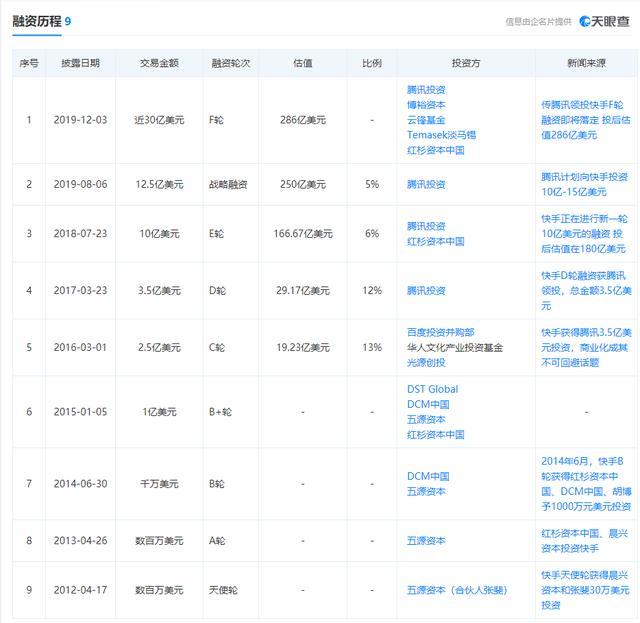Screen dimensions: 640x623
Task: Select valuation cell 286亿美元
Action: click(x=303, y=120)
